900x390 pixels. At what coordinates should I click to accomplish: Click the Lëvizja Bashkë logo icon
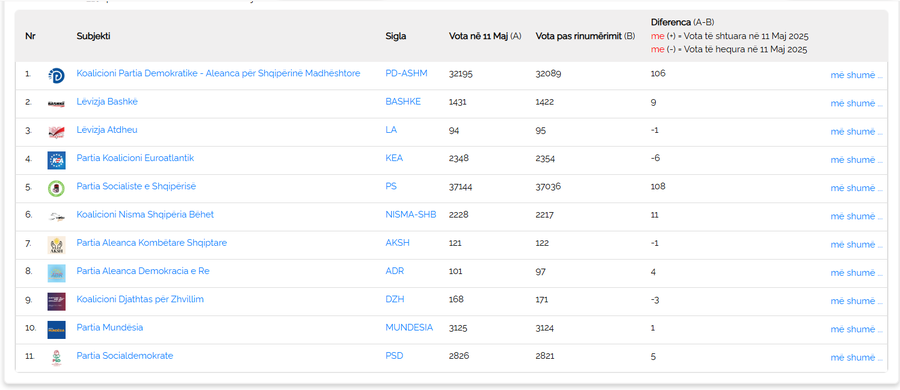(x=56, y=103)
